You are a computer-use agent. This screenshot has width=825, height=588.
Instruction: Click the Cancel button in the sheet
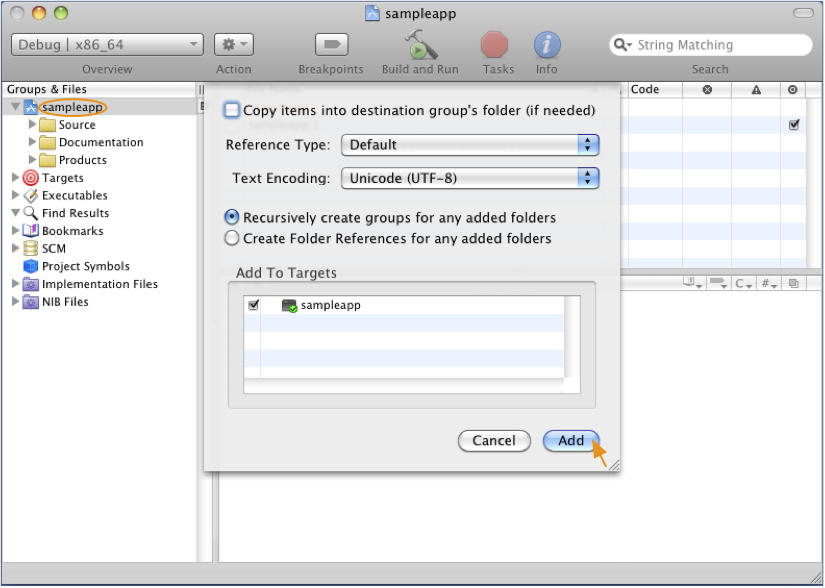point(494,441)
